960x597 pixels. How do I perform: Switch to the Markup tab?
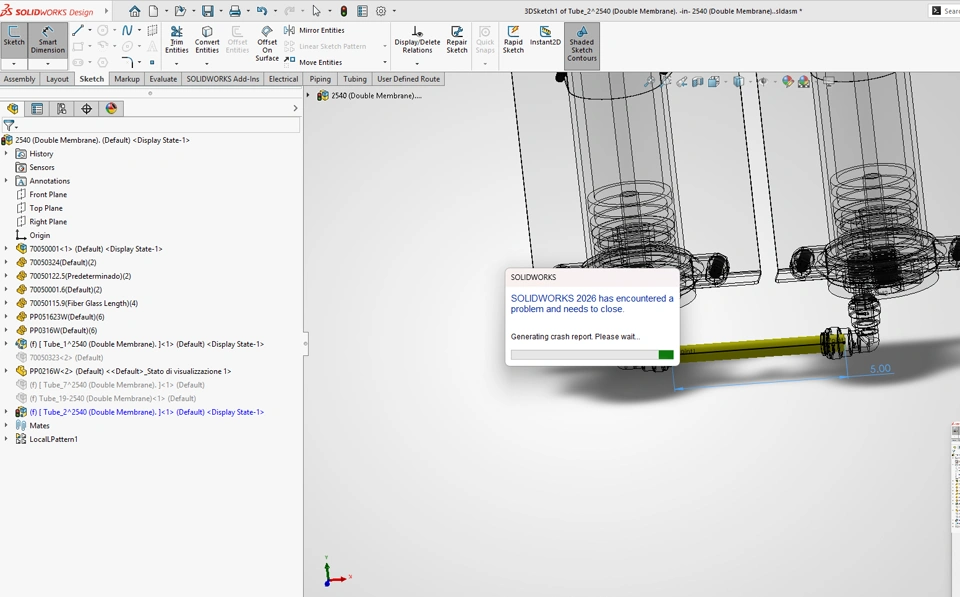(x=127, y=79)
